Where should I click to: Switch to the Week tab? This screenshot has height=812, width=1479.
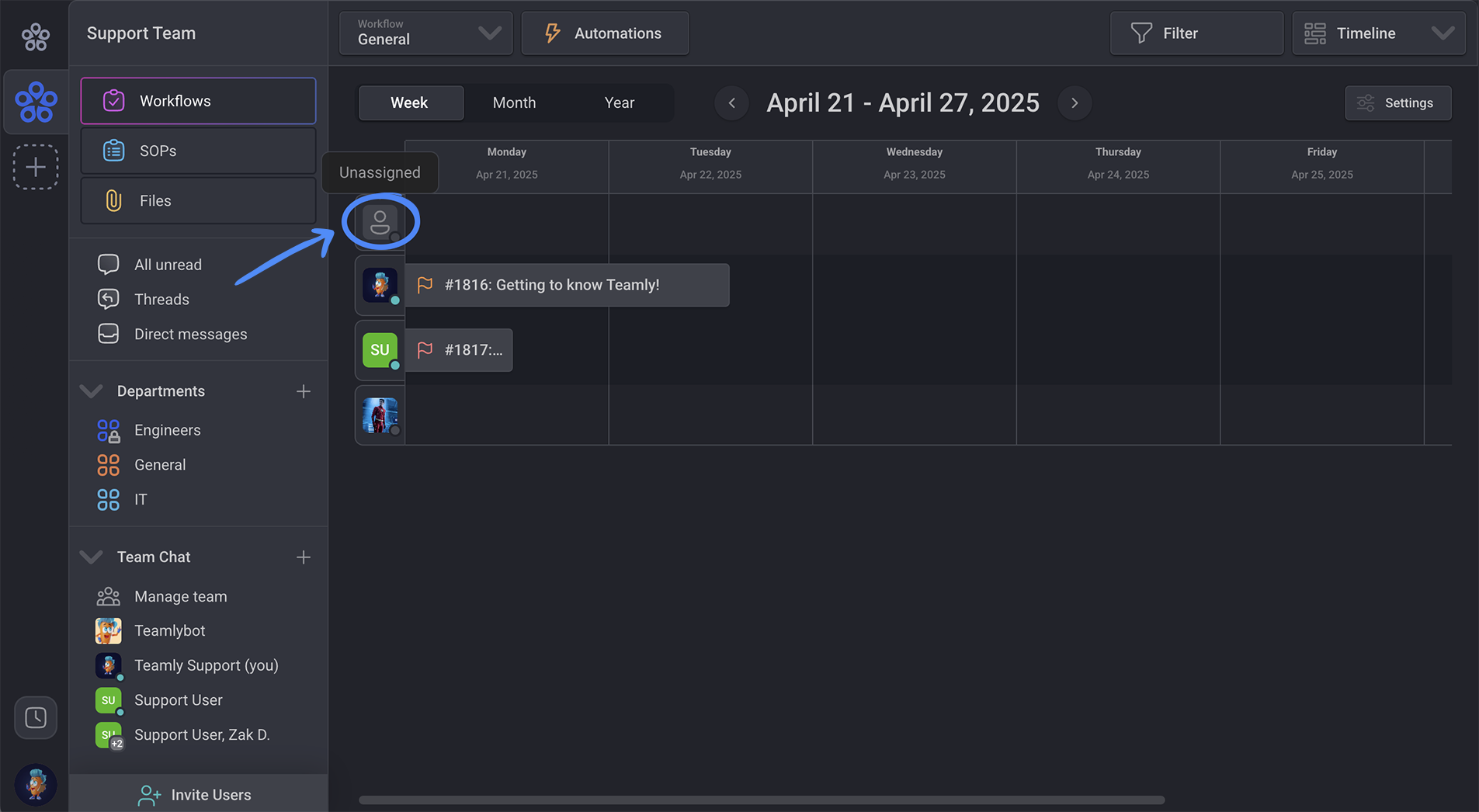(x=410, y=102)
